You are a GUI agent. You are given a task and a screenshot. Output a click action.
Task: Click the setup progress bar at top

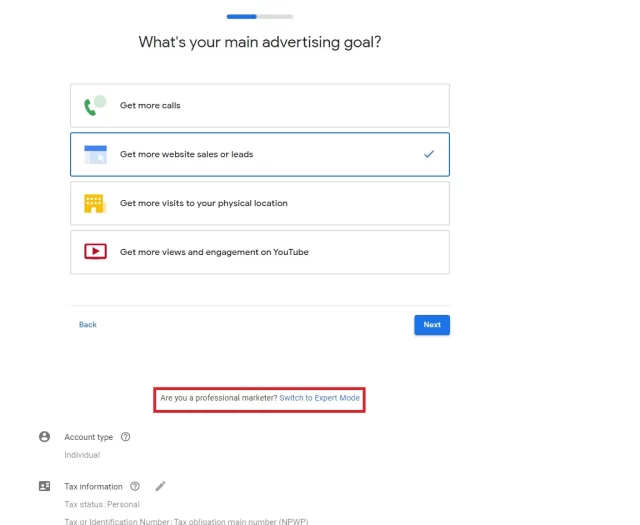pos(260,16)
